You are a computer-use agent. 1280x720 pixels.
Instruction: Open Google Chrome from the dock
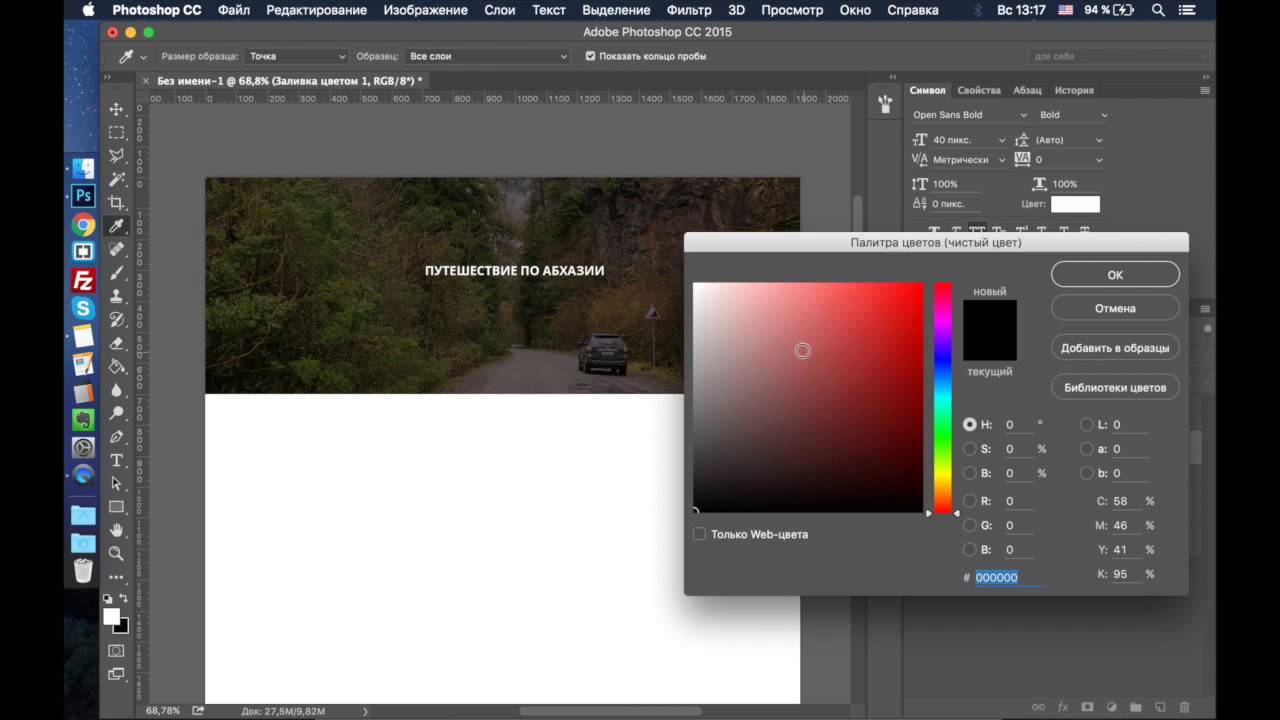[x=83, y=225]
